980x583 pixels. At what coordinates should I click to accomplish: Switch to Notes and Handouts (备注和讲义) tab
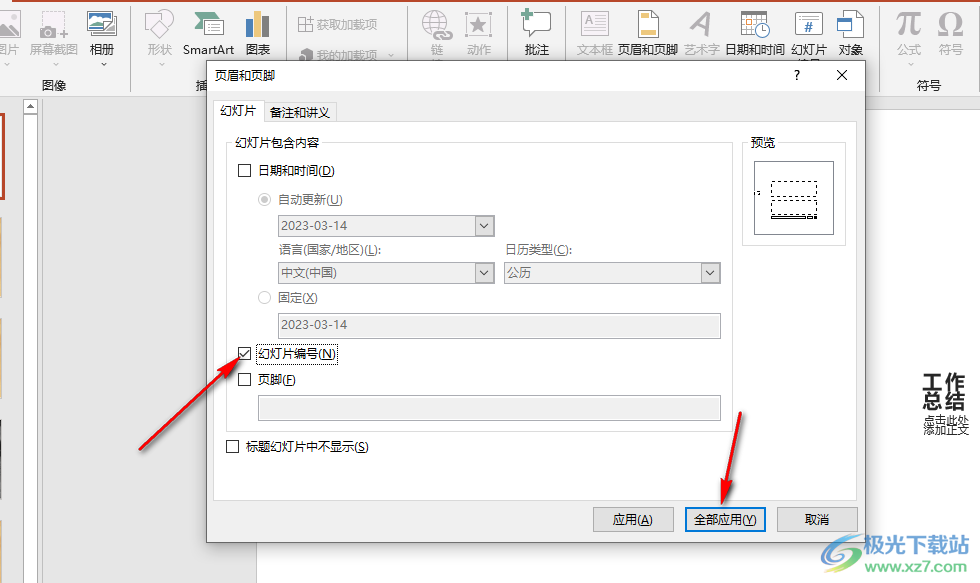click(300, 112)
